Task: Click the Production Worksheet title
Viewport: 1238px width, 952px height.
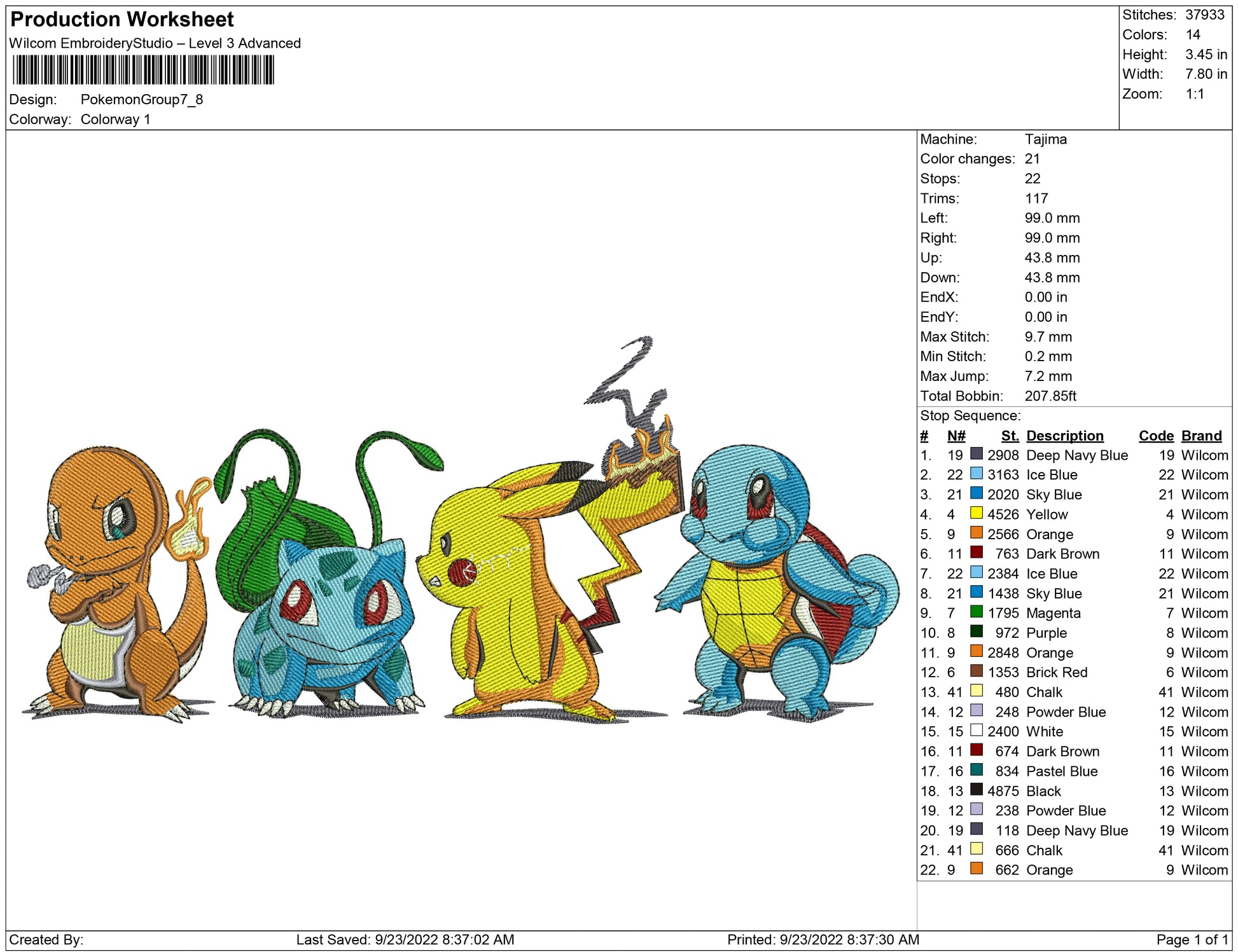Action: tap(122, 20)
